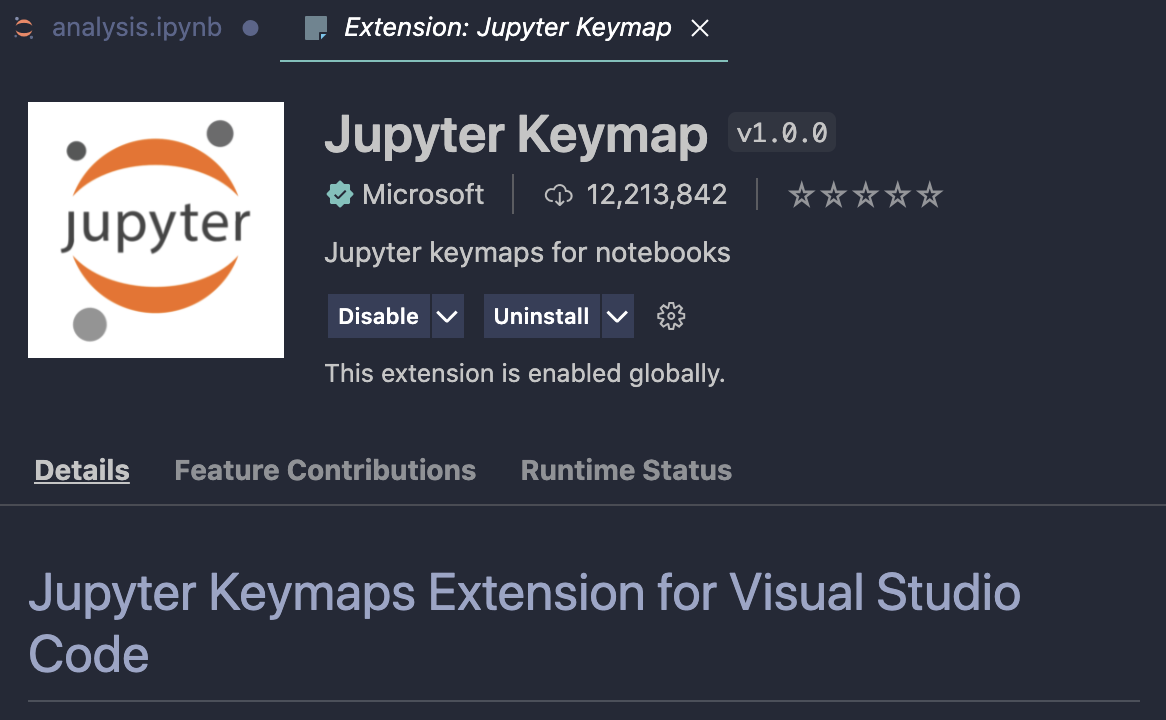1166x720 pixels.
Task: Switch to the analysis.ipynb tab
Action: [x=137, y=28]
